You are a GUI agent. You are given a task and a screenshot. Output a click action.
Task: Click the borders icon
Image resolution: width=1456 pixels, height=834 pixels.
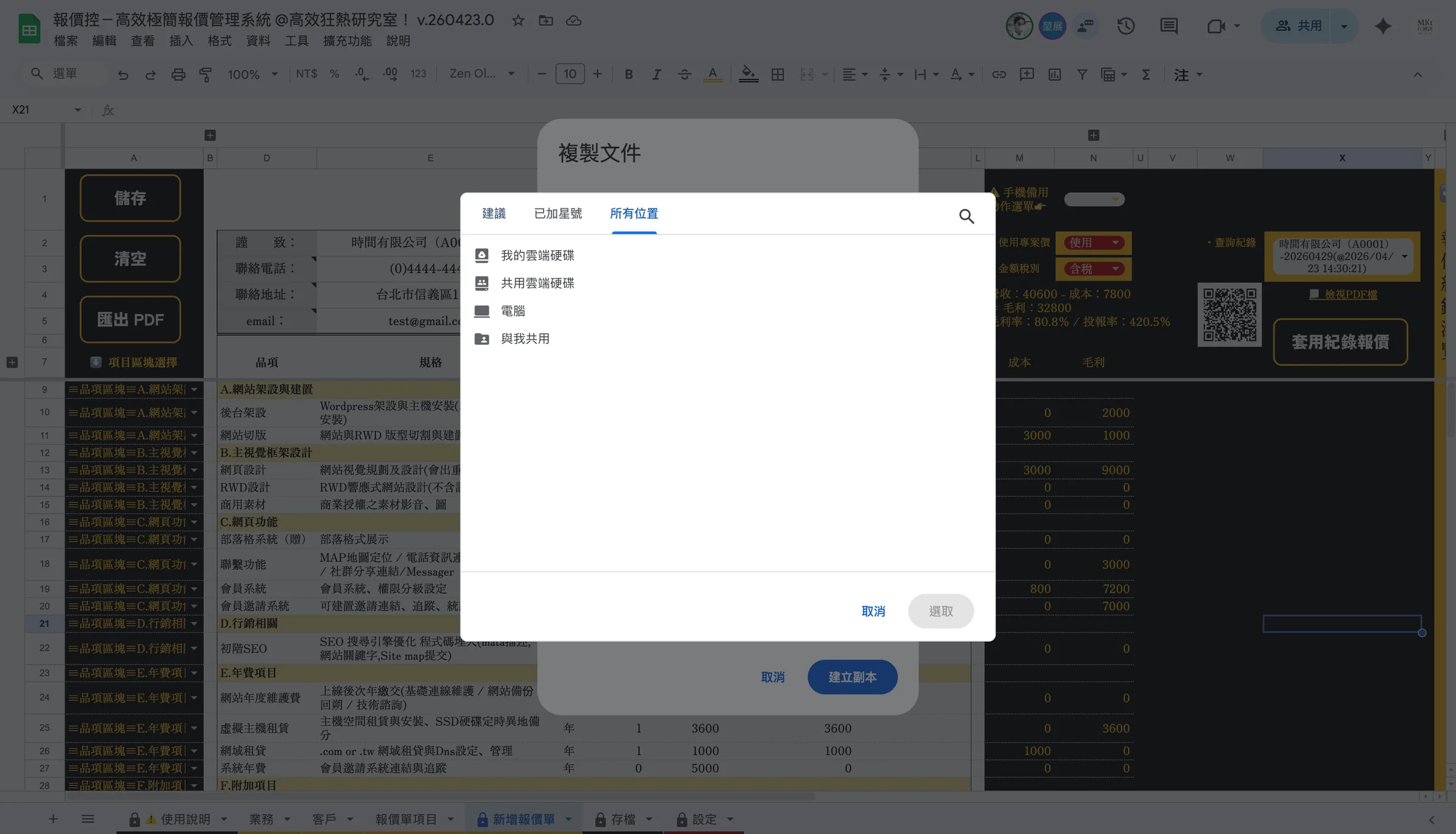778,74
